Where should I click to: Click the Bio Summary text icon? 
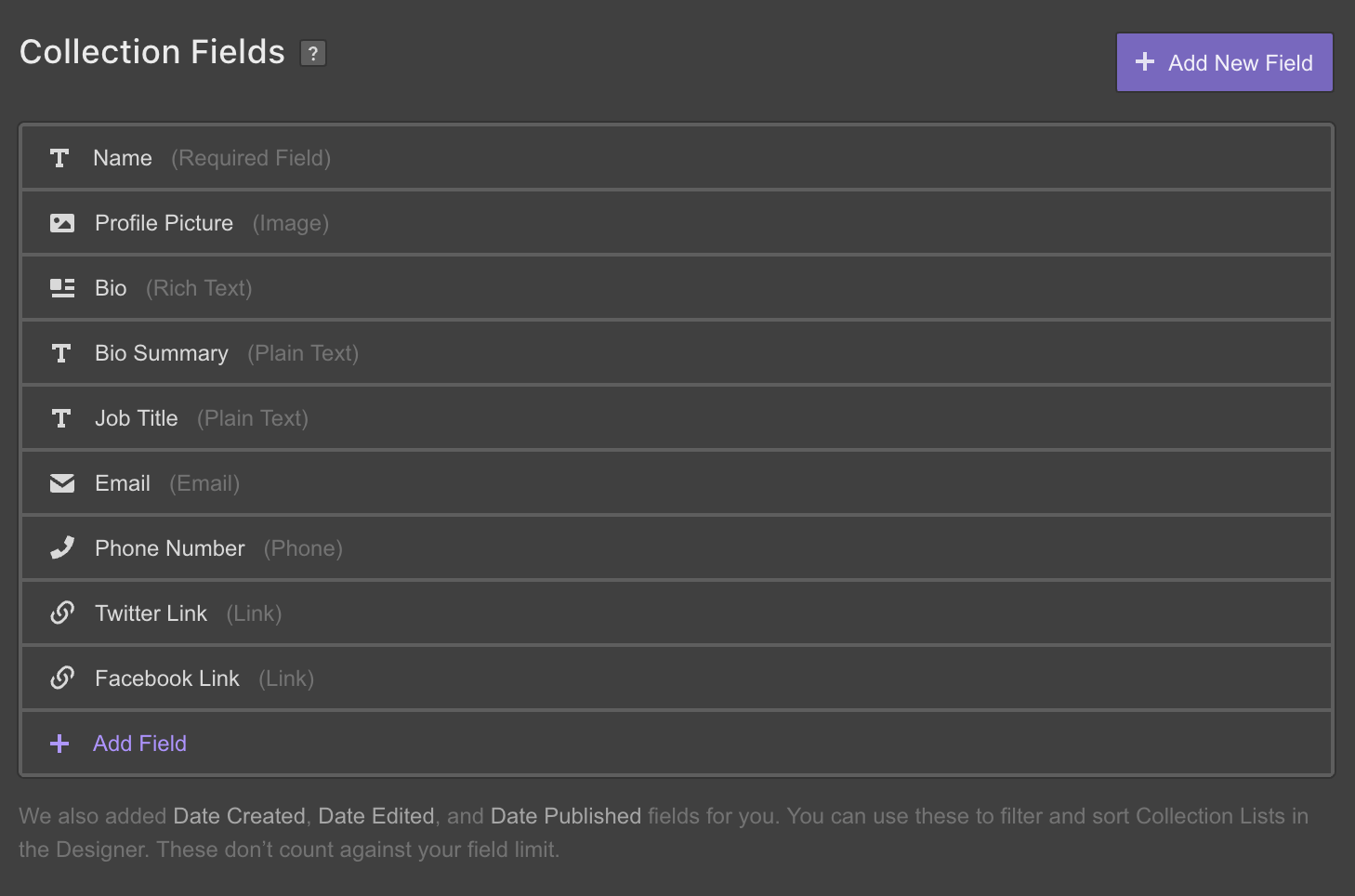[61, 353]
